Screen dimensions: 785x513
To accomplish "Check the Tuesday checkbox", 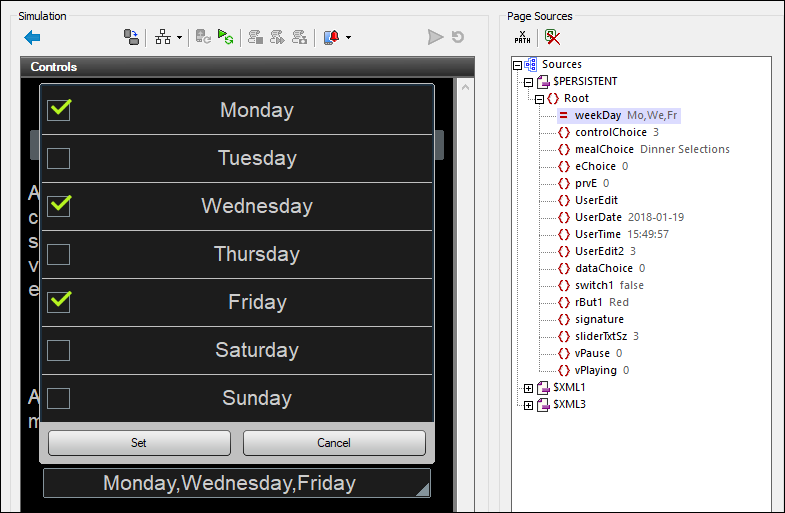I will pos(59,158).
